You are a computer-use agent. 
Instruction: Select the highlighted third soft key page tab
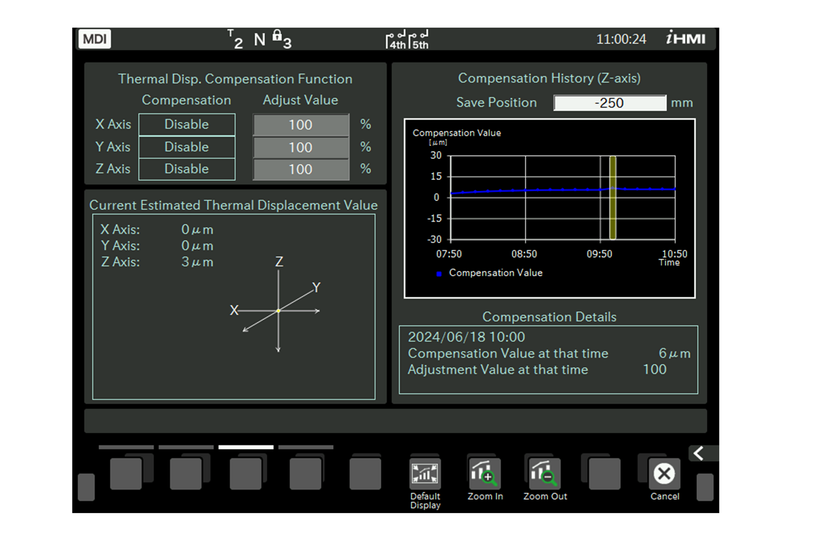(x=246, y=447)
